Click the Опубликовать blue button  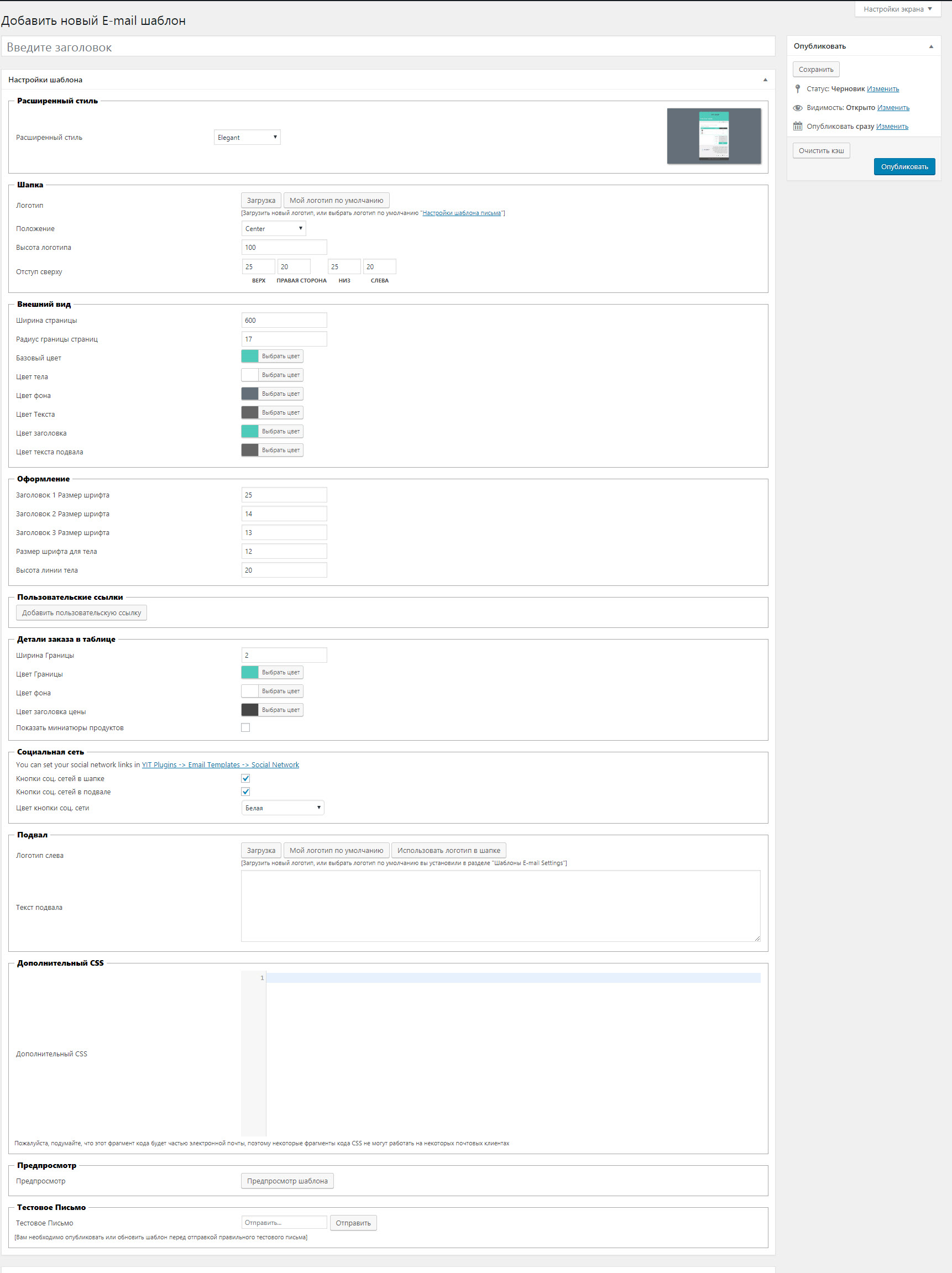904,167
